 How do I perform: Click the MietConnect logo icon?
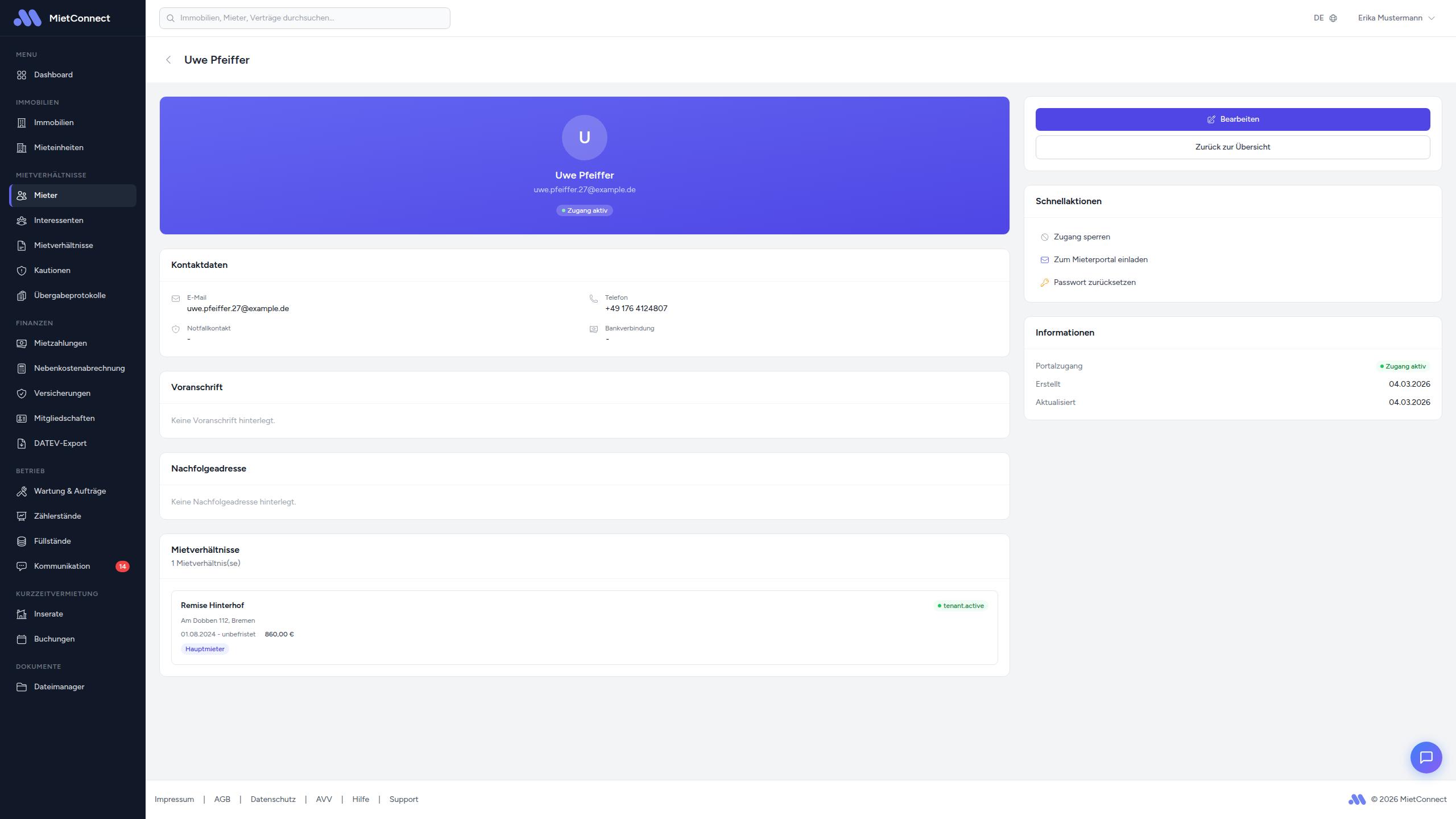coord(27,18)
